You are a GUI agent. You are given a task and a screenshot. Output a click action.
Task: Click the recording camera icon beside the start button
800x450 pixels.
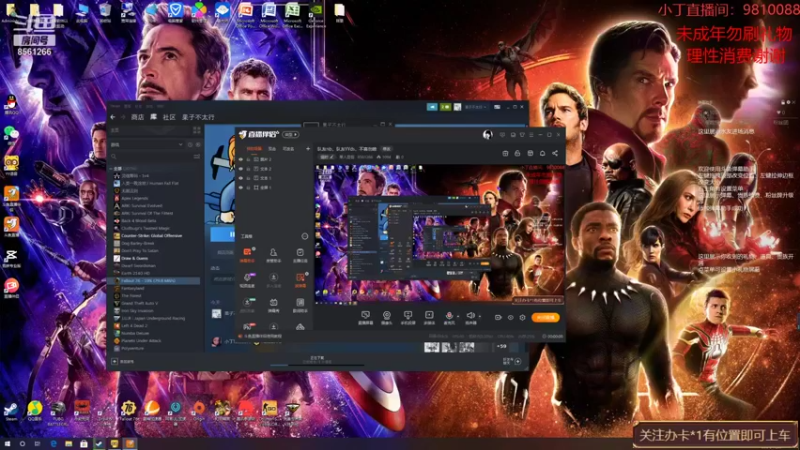pos(498,317)
